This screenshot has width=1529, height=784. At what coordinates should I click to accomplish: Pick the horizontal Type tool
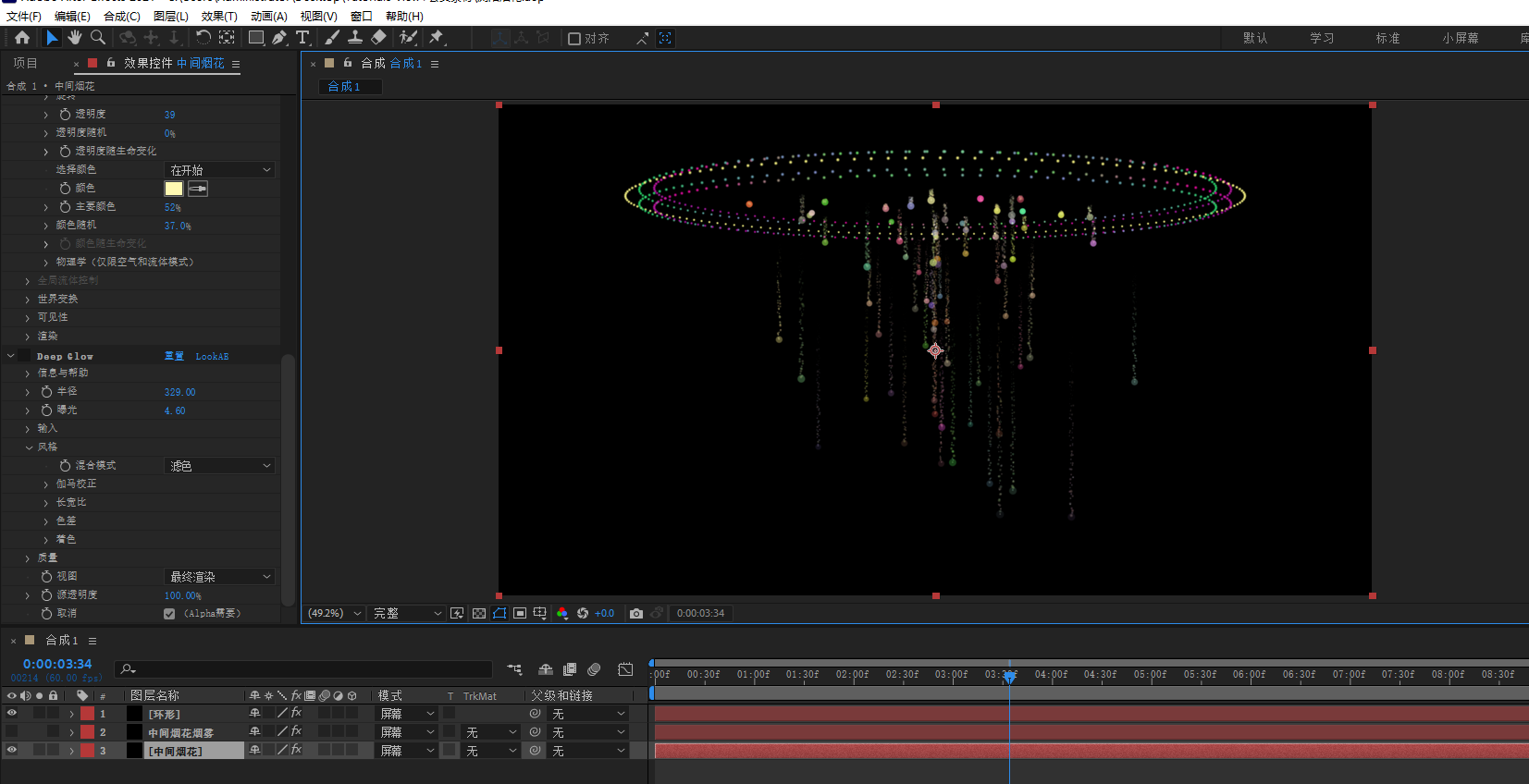(x=302, y=38)
